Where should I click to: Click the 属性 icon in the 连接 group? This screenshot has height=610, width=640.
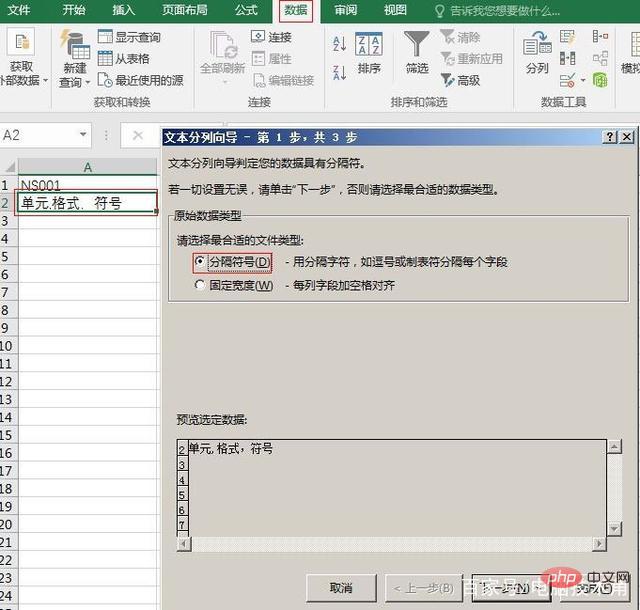(258, 59)
